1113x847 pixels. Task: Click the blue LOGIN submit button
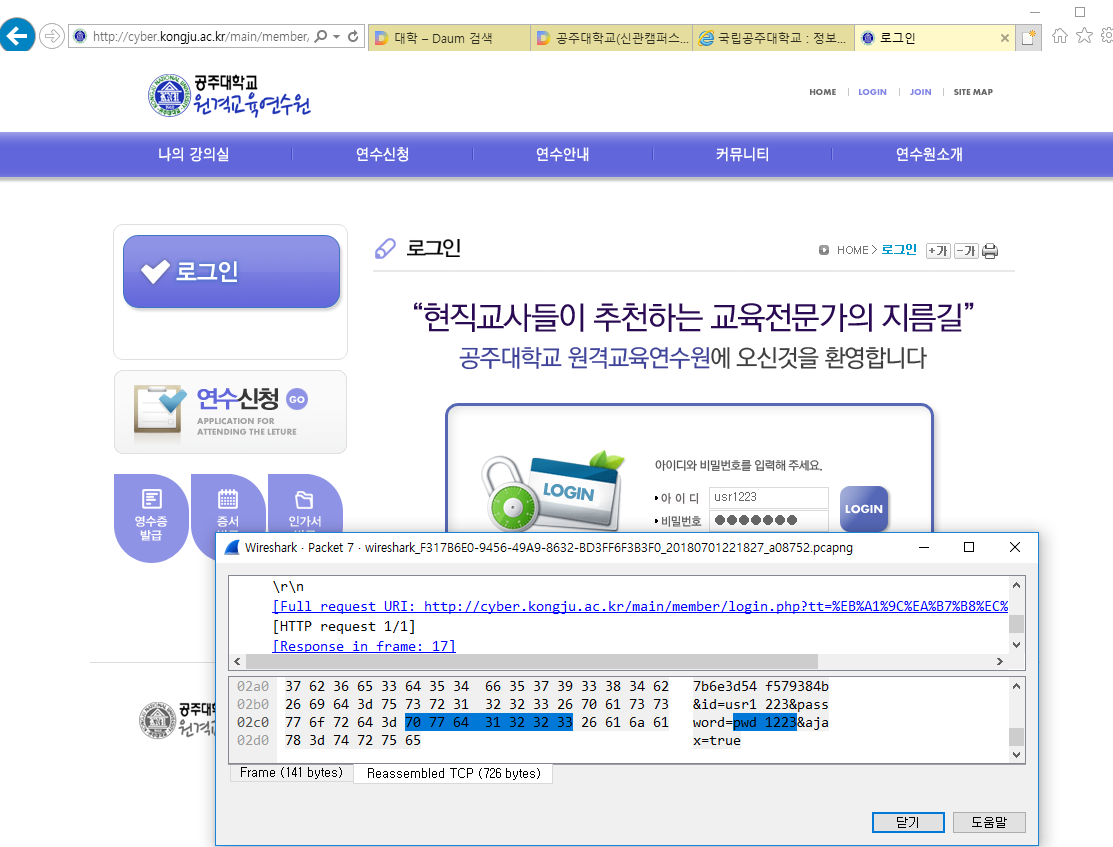(x=864, y=508)
